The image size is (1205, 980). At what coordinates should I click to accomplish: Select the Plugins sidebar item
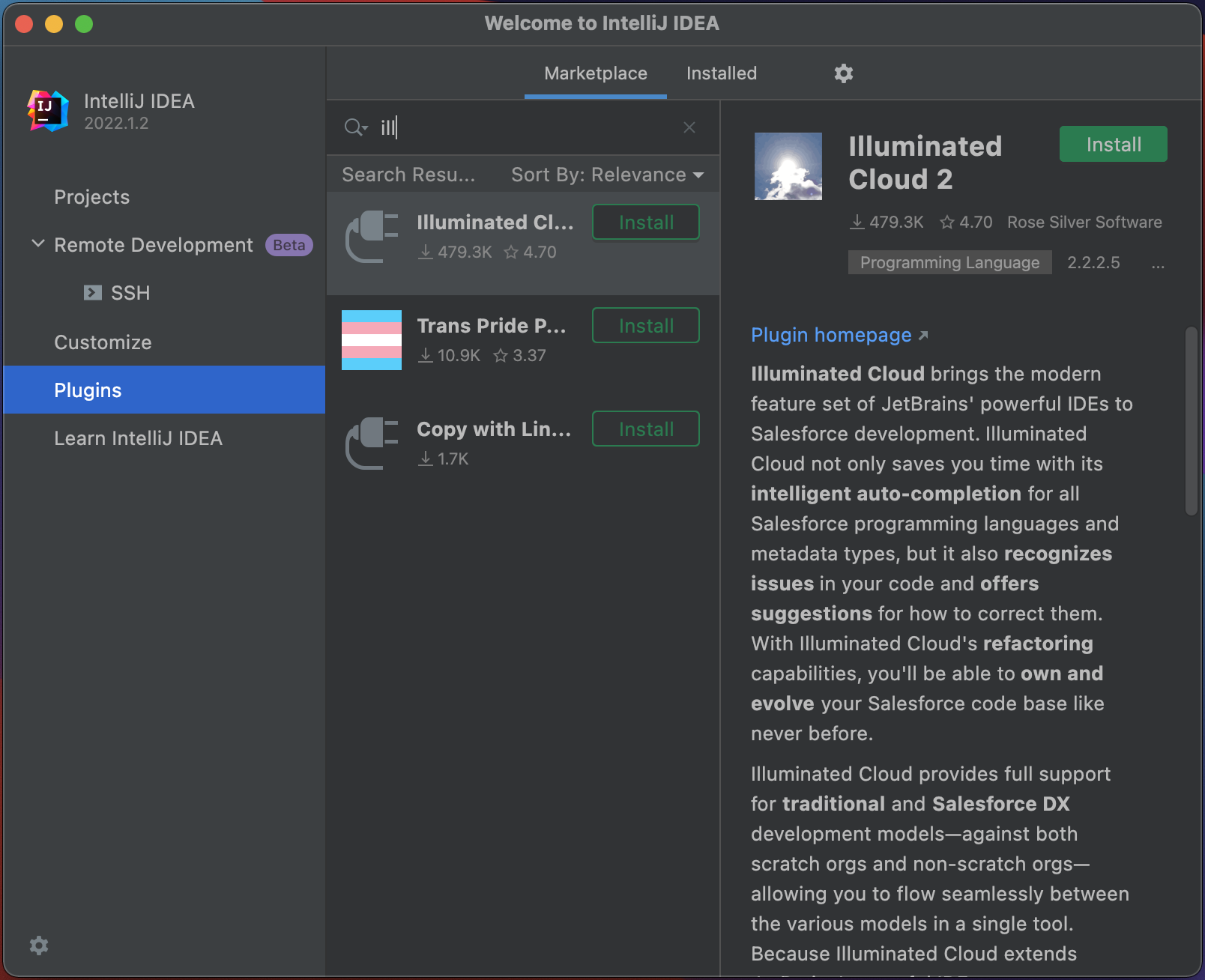[164, 390]
